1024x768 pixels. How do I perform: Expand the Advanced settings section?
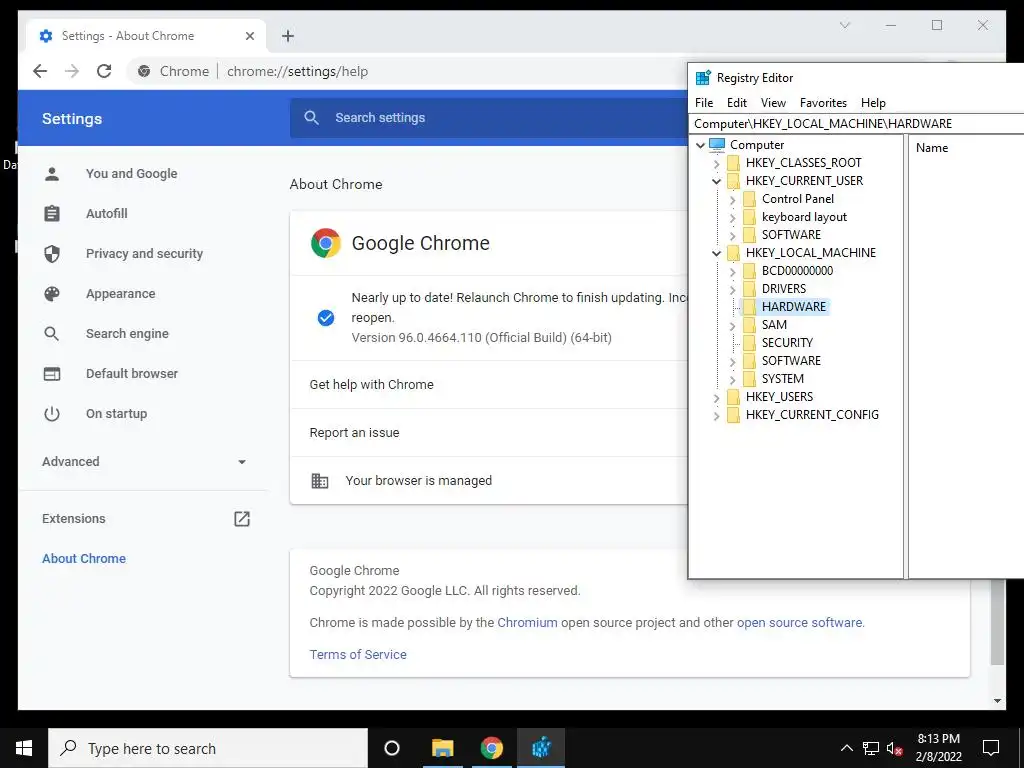pos(144,462)
